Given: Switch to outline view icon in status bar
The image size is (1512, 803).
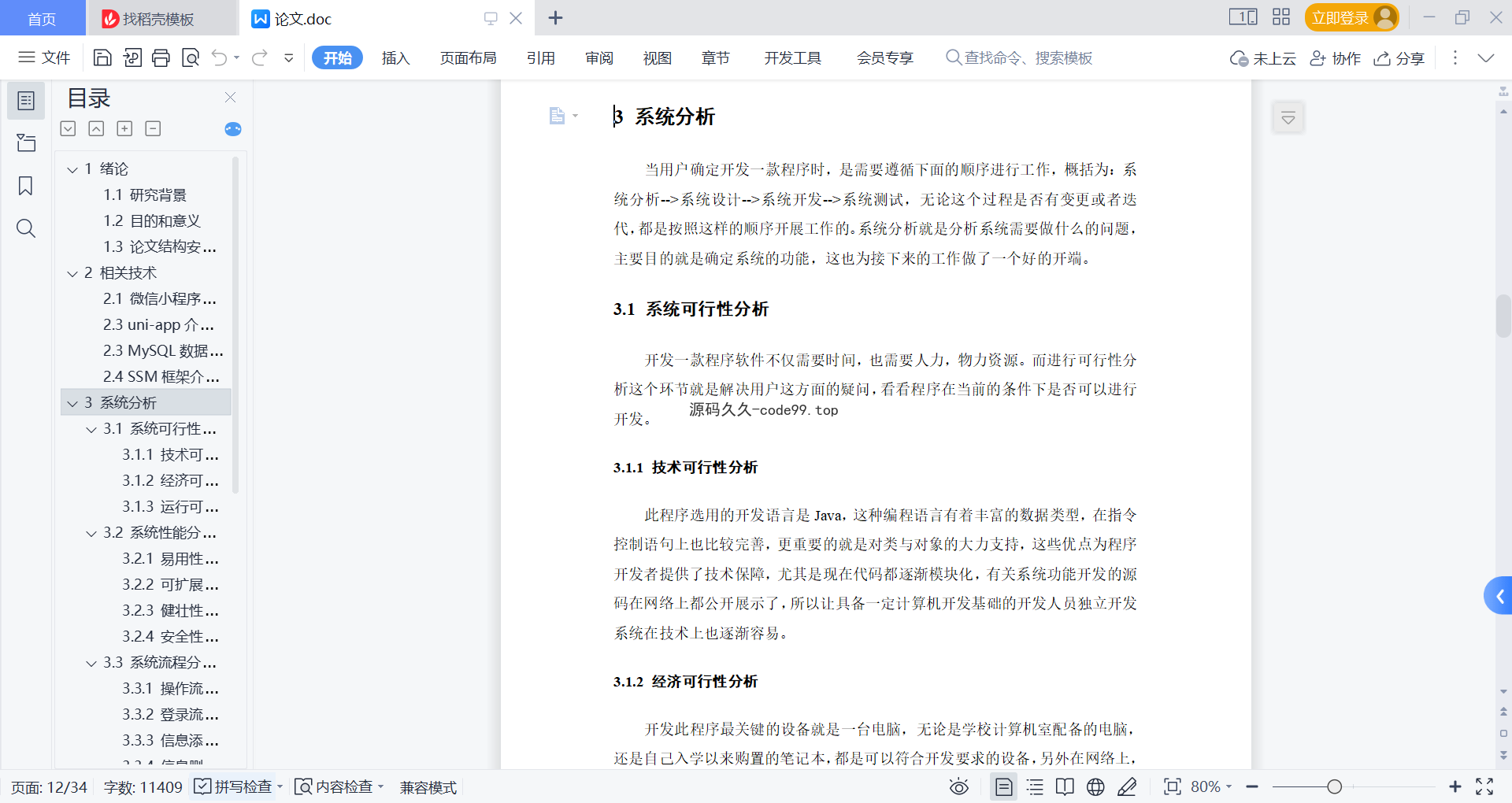Looking at the screenshot, I should [x=1035, y=786].
